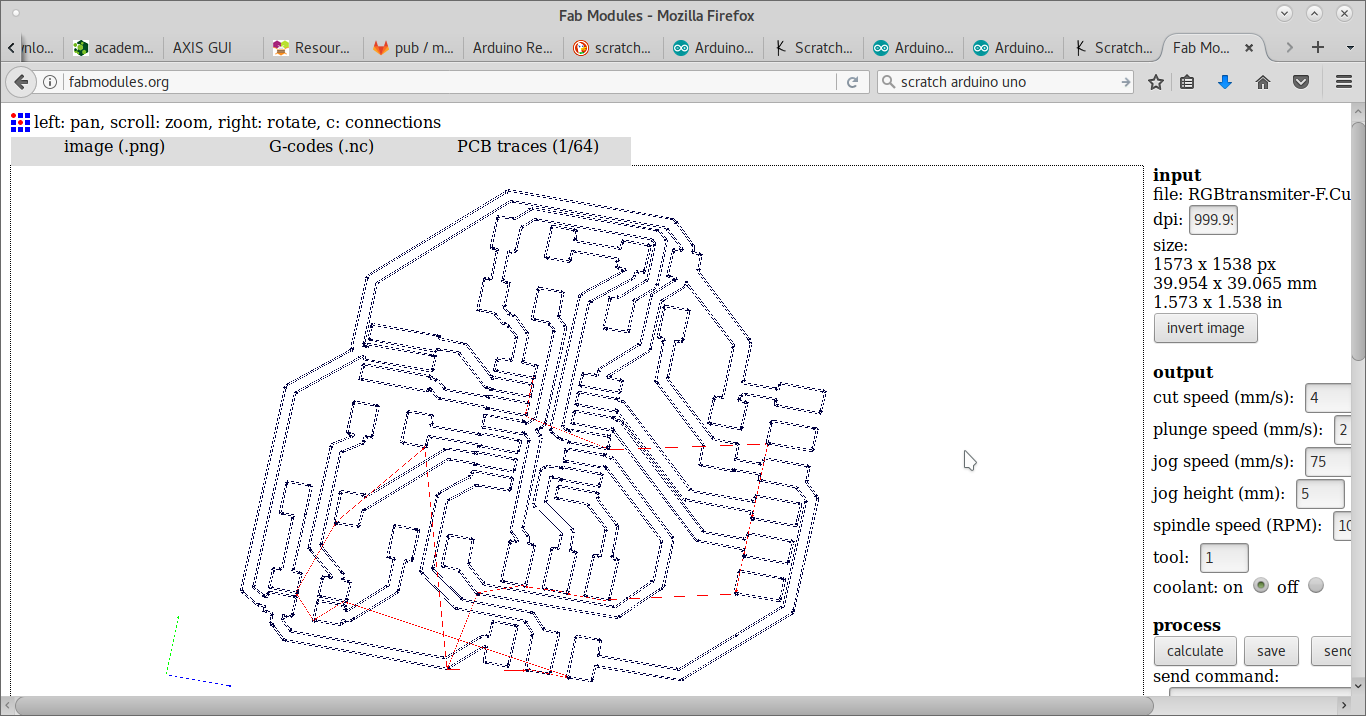Switch to the scratch... DuckDuckGo tab
1366x716 pixels.
613,47
